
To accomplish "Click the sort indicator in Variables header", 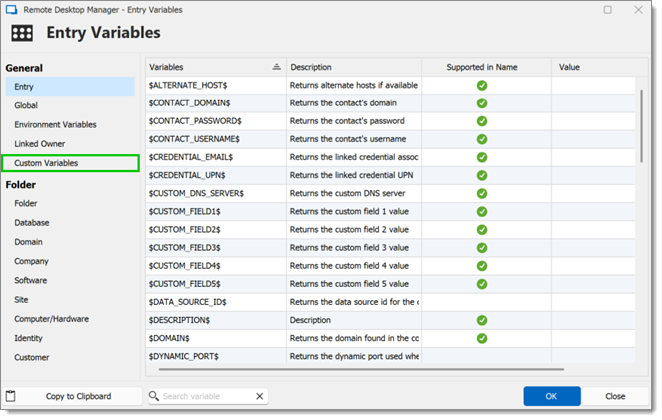I will click(x=277, y=67).
